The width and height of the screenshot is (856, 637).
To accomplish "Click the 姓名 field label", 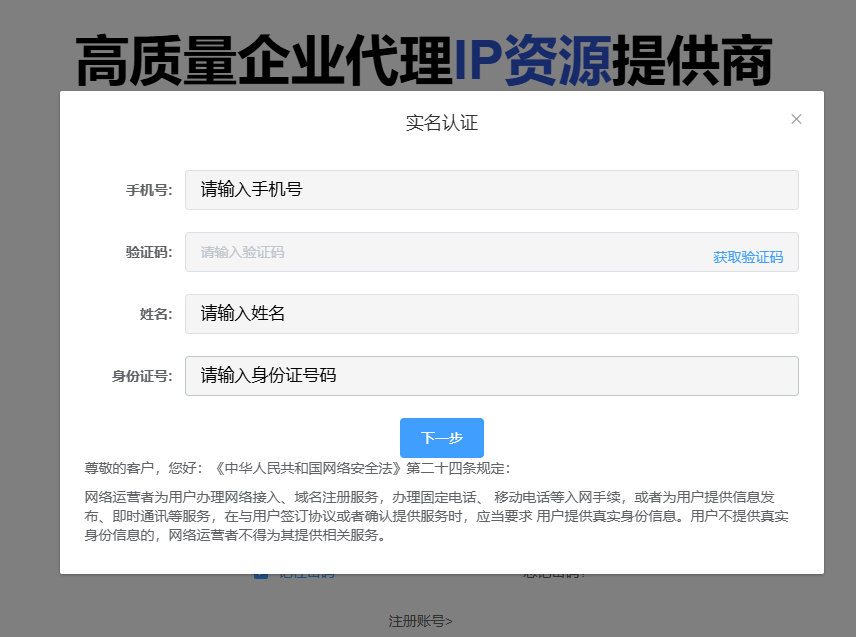I will [155, 314].
